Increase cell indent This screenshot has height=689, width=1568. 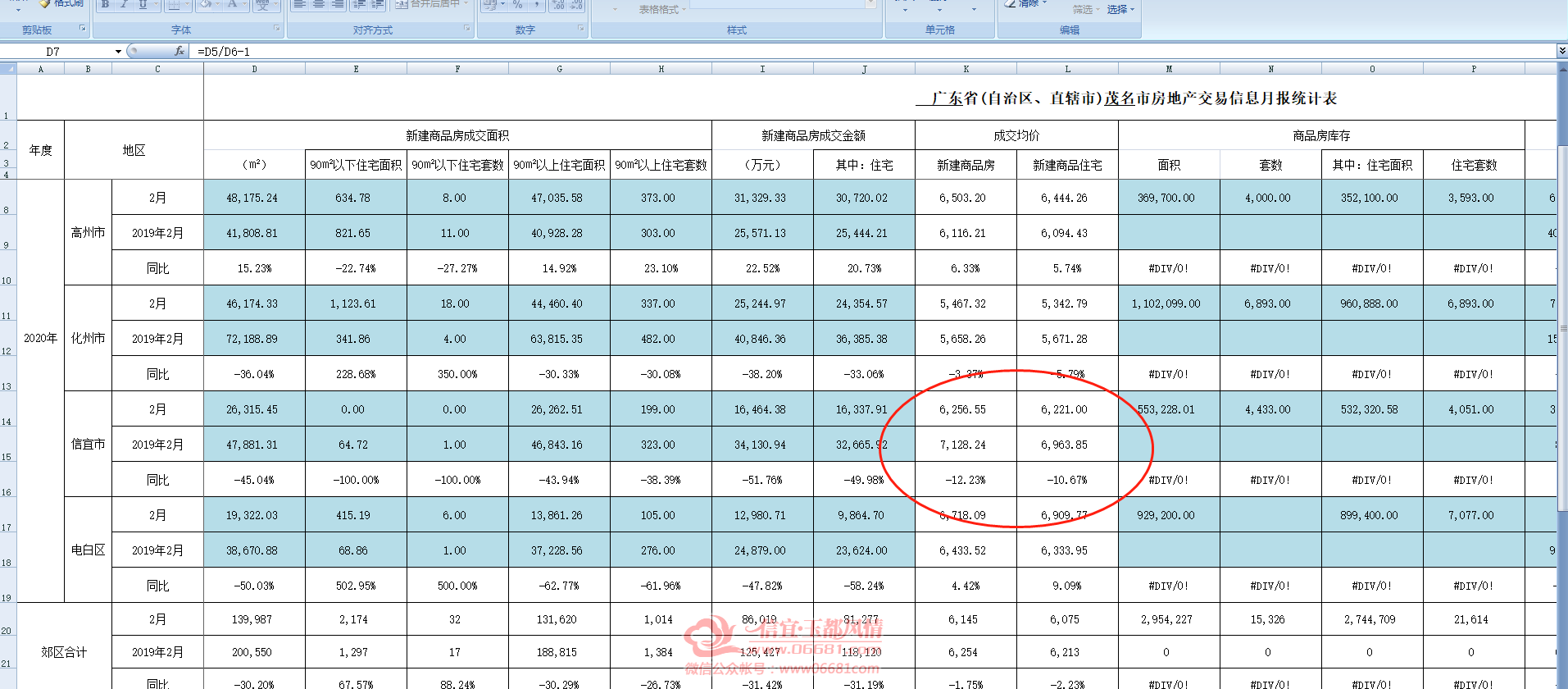click(x=377, y=4)
